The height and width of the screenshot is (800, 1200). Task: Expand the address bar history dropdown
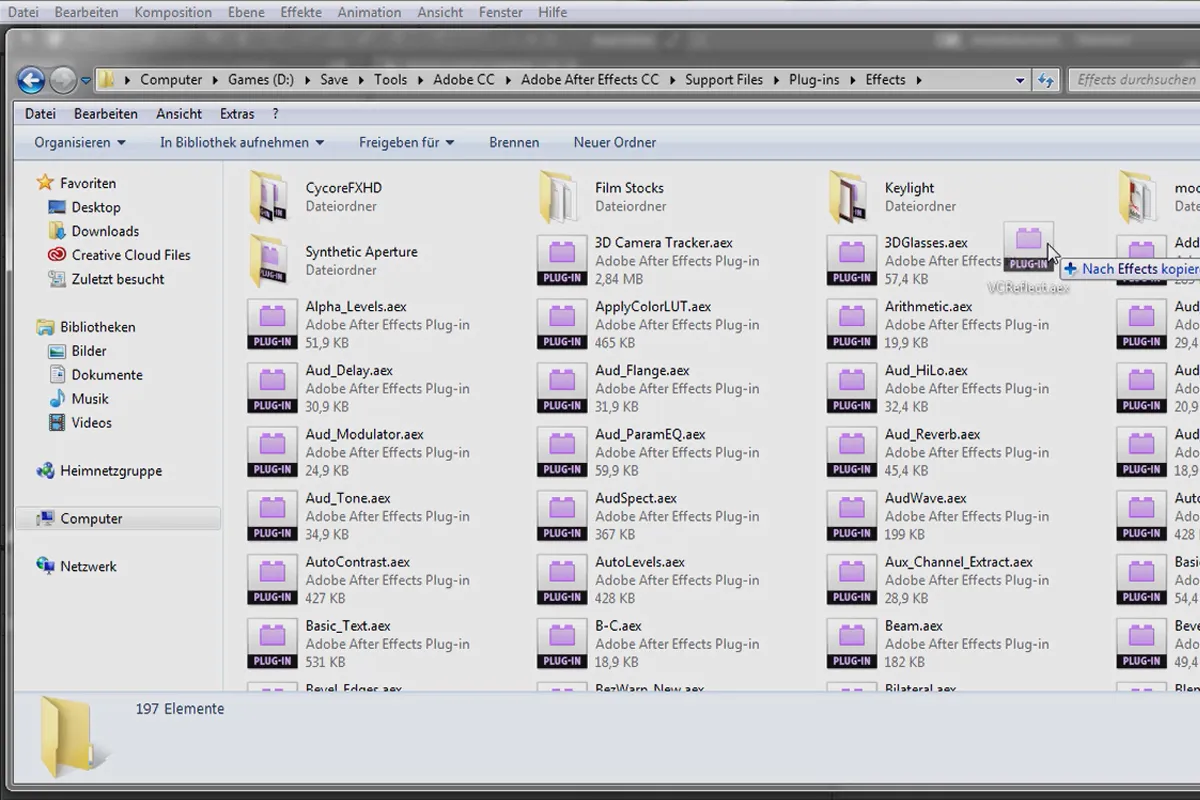(1020, 80)
